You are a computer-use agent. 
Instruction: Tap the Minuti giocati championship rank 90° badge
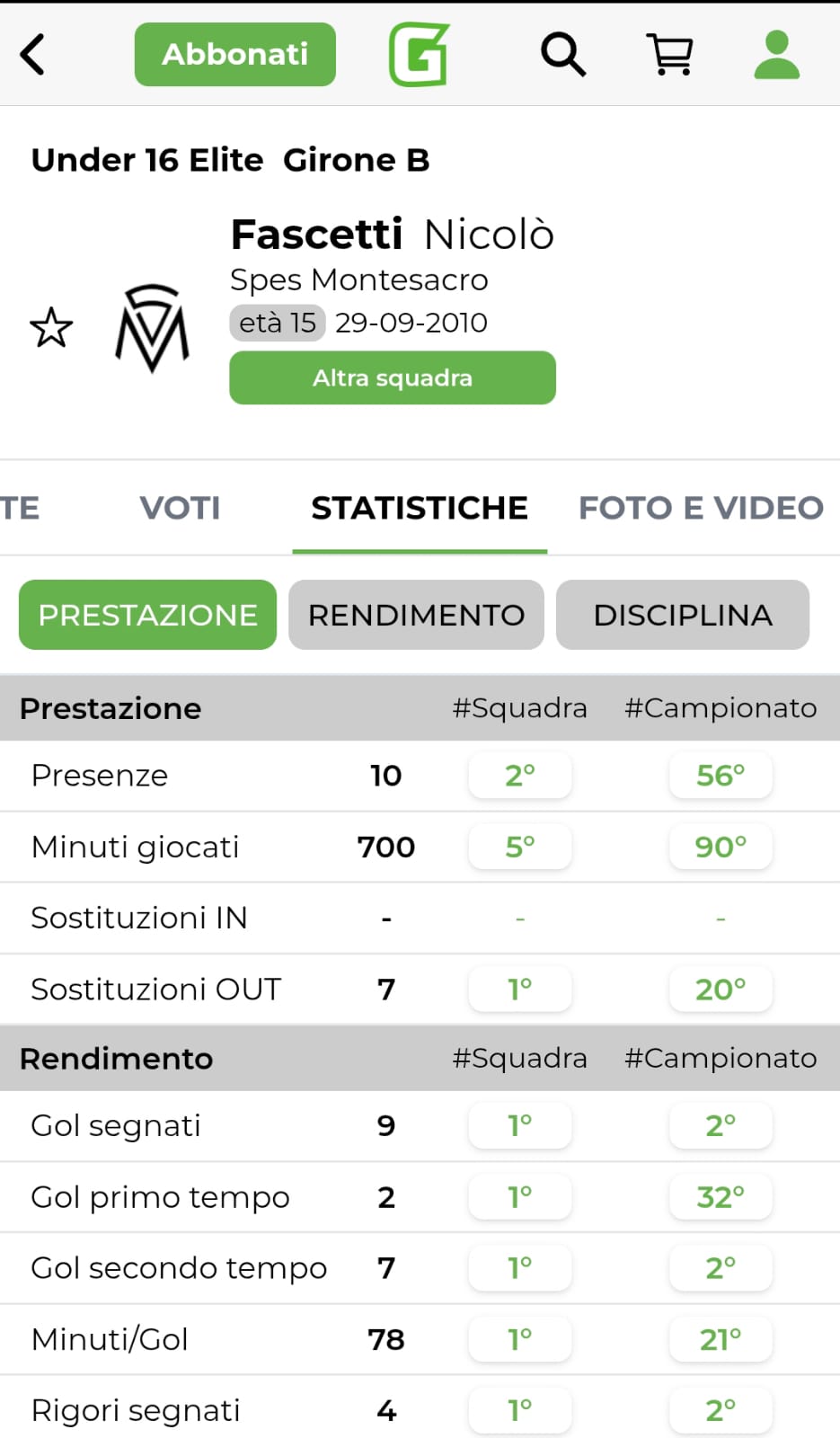721,847
